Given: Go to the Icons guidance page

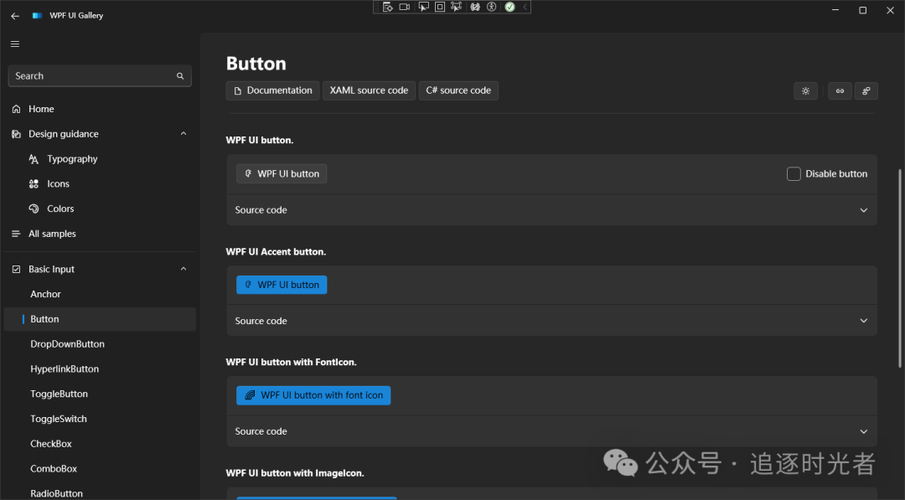Looking at the screenshot, I should click(58, 184).
